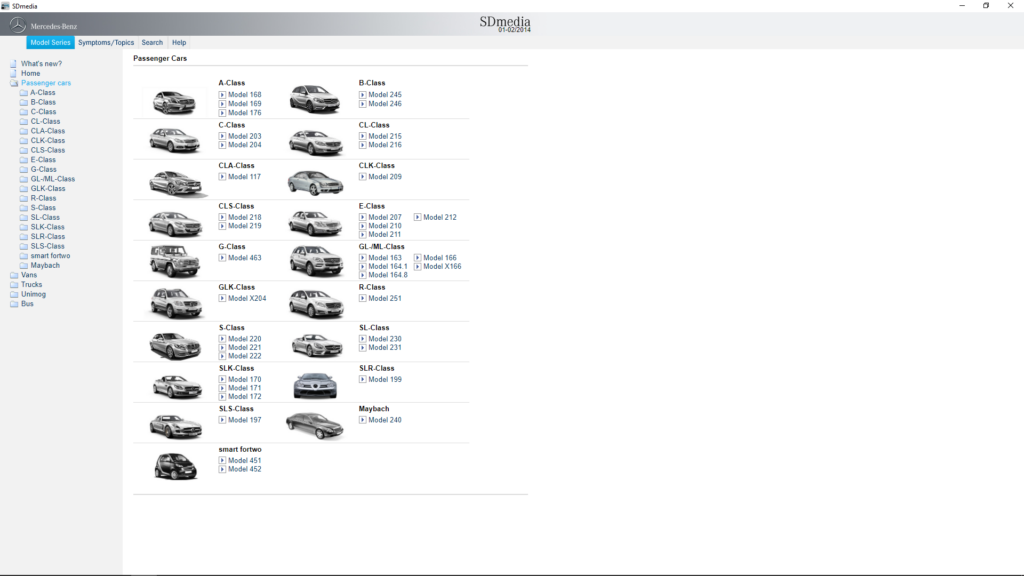Switch to the Symptoms/Topics tab
The image size is (1024, 576).
(x=105, y=42)
